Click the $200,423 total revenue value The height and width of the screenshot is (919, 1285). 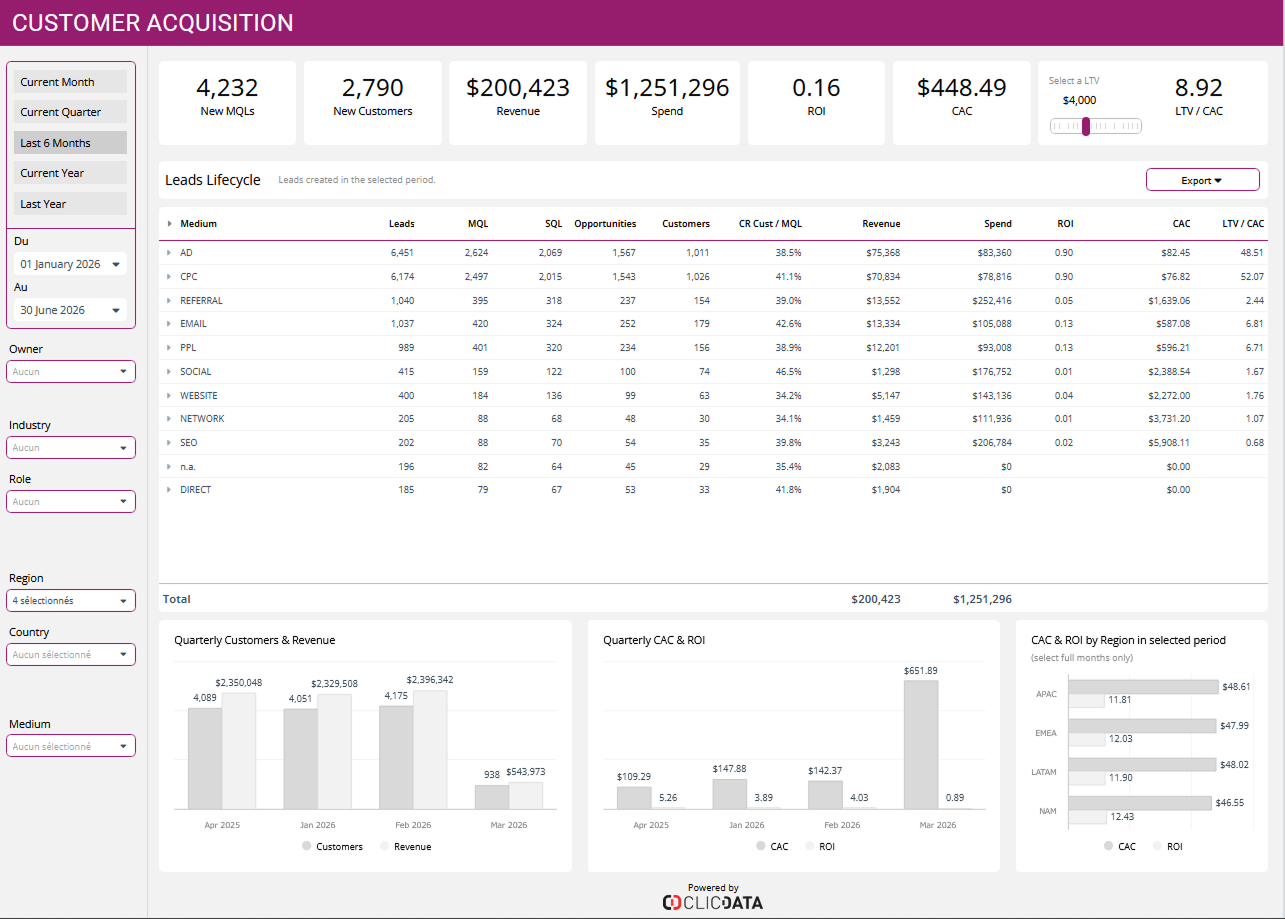pos(876,599)
